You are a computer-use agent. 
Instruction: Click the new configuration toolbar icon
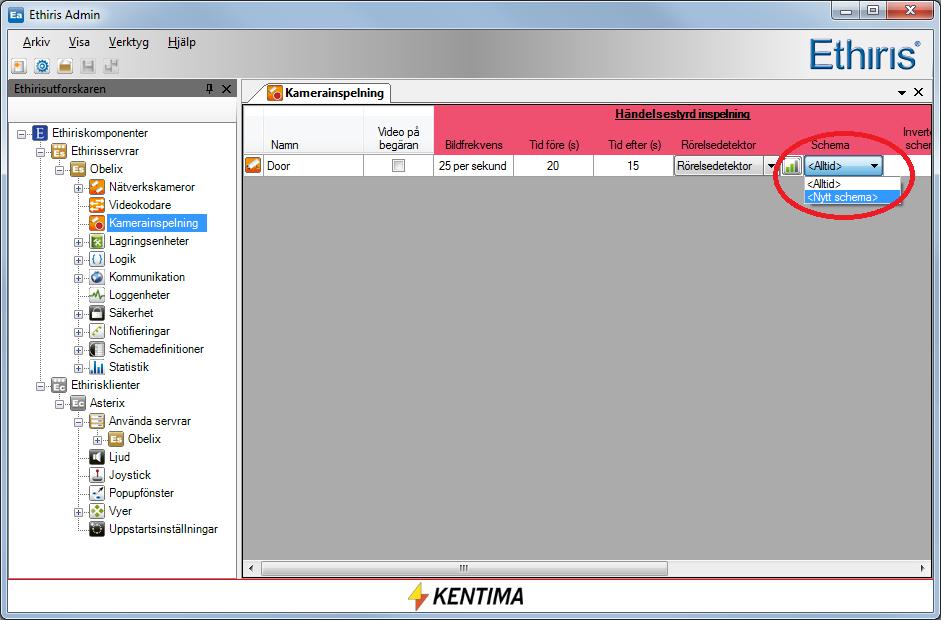(19, 66)
